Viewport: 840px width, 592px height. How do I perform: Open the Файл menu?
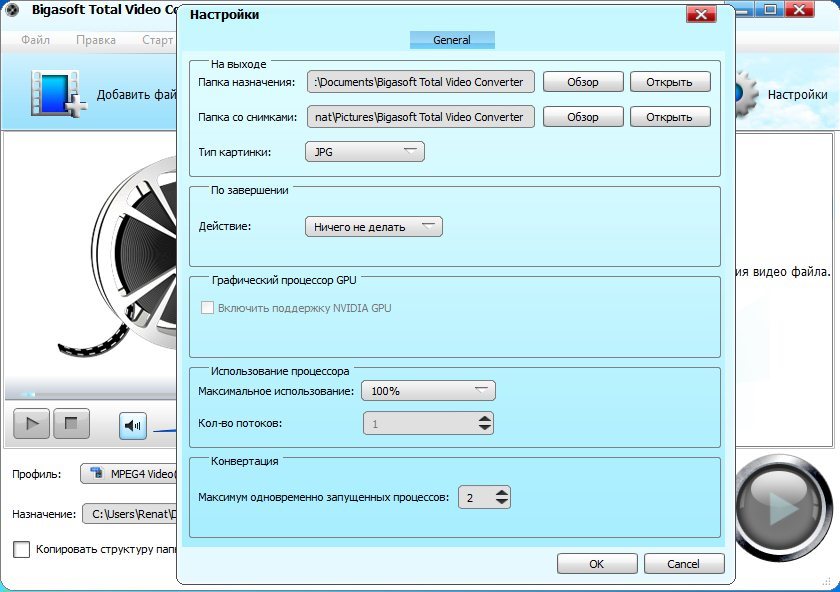[35, 40]
